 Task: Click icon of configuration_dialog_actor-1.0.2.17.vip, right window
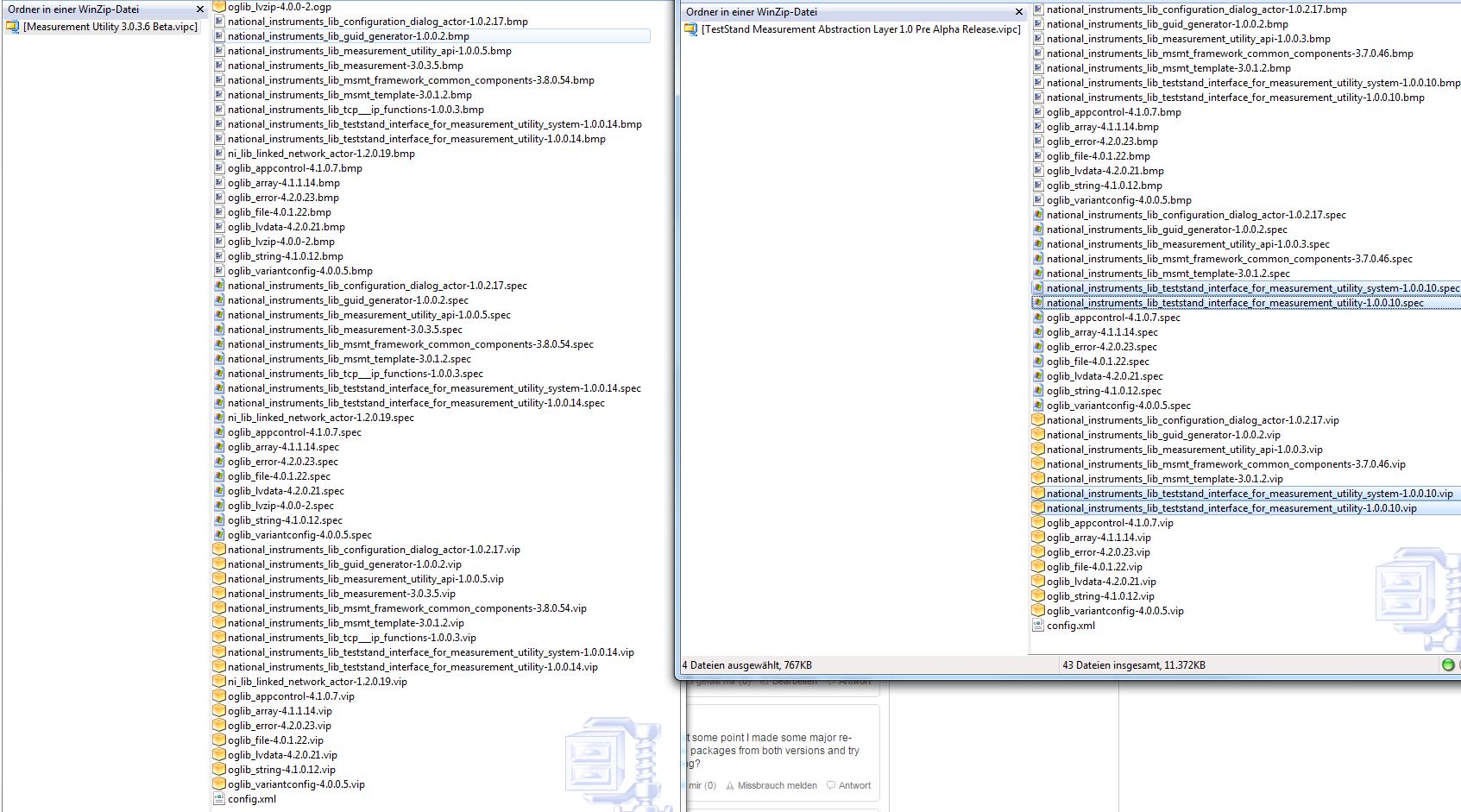tap(1038, 420)
